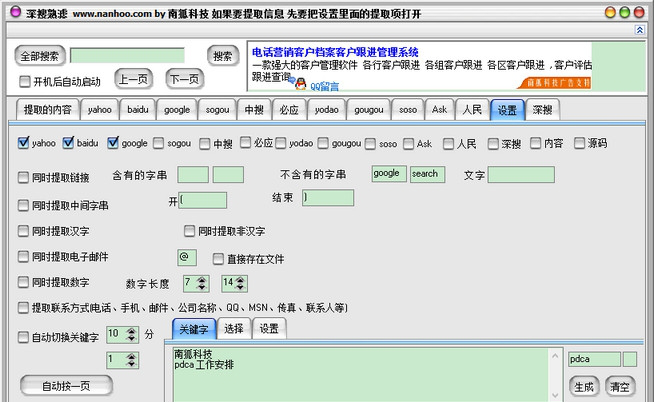Viewport: 654px width, 418px height.
Task: Click the 生成 button
Action: coord(584,387)
